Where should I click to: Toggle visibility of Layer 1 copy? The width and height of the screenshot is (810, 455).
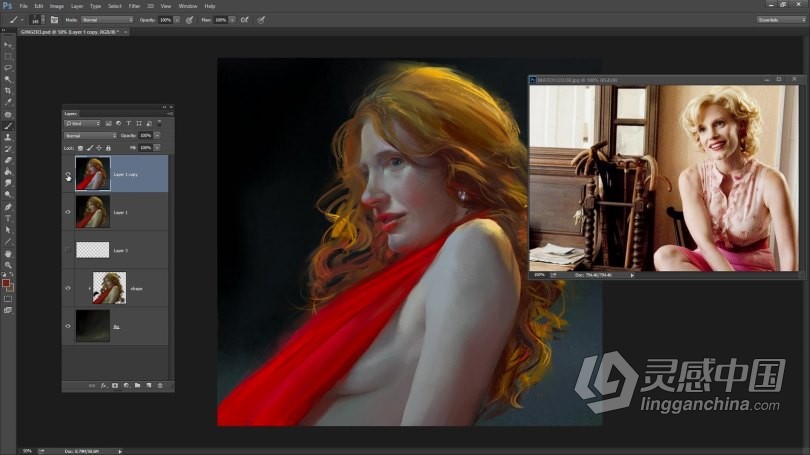(68, 174)
